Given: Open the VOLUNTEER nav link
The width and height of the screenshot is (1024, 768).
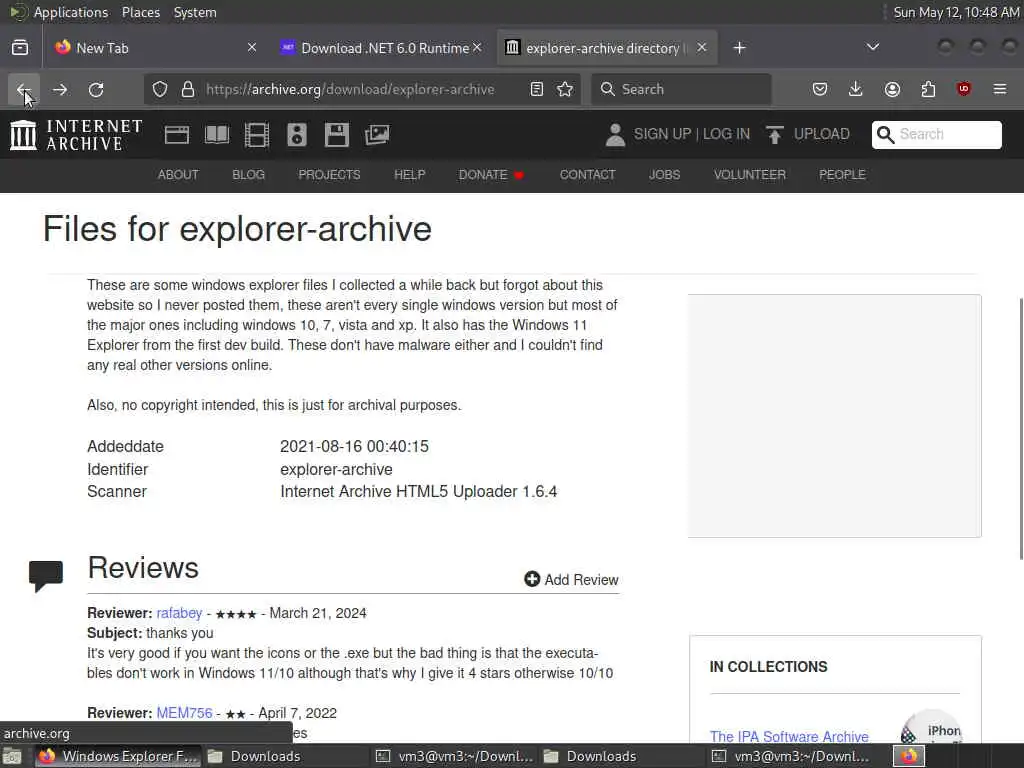Looking at the screenshot, I should pos(750,175).
